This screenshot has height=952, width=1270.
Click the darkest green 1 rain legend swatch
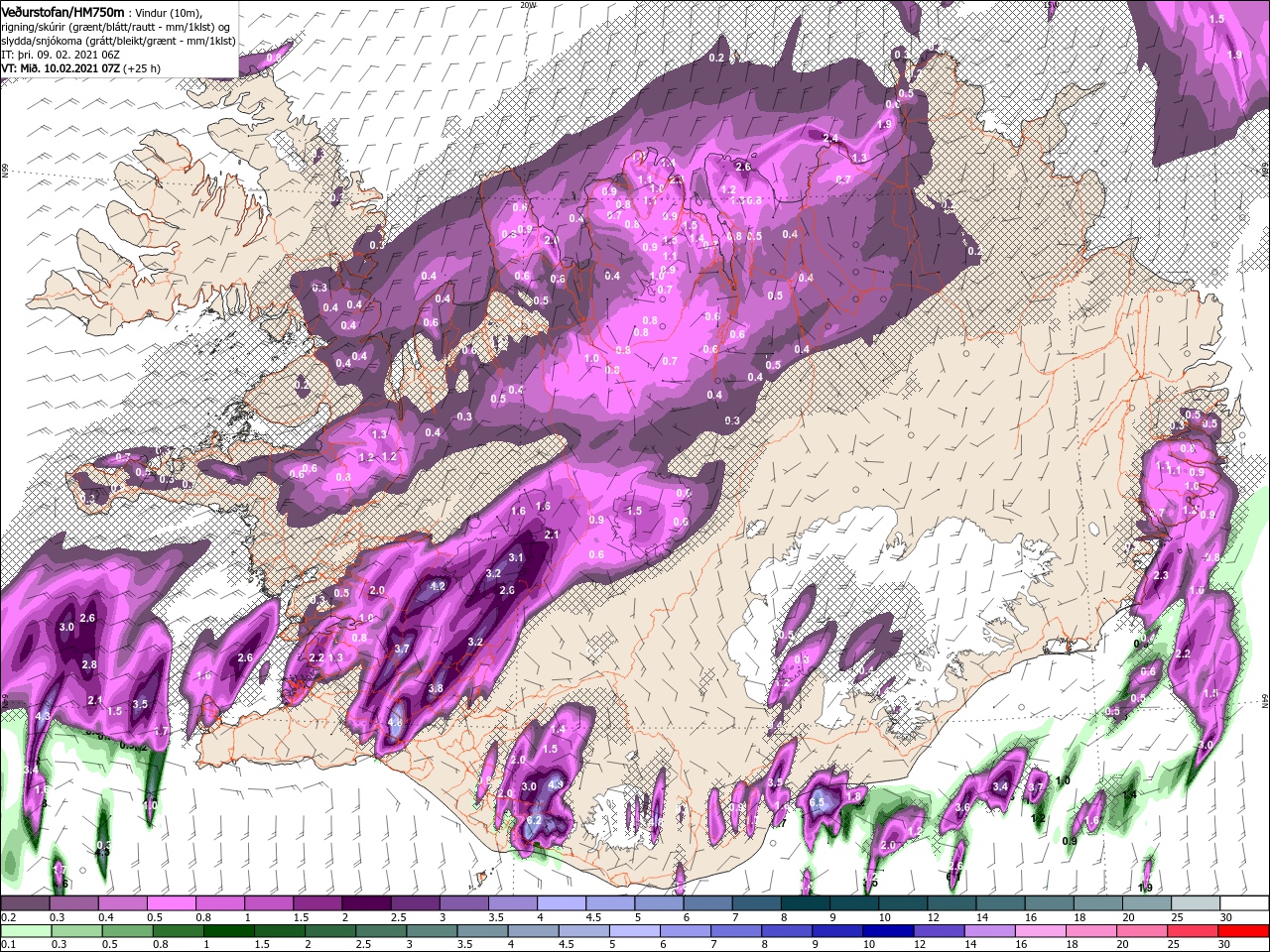[x=228, y=931]
